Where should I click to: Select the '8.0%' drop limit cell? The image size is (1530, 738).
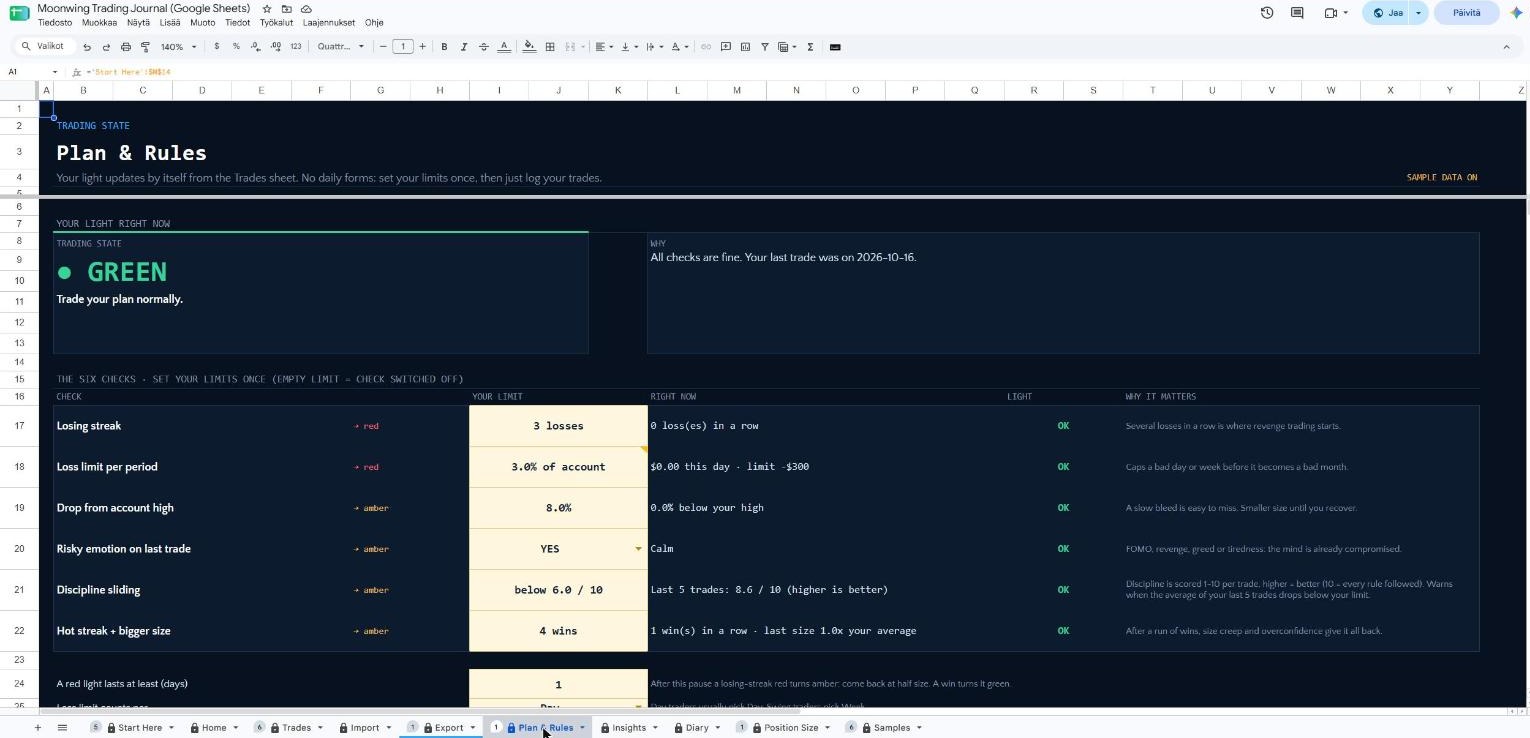tap(558, 508)
